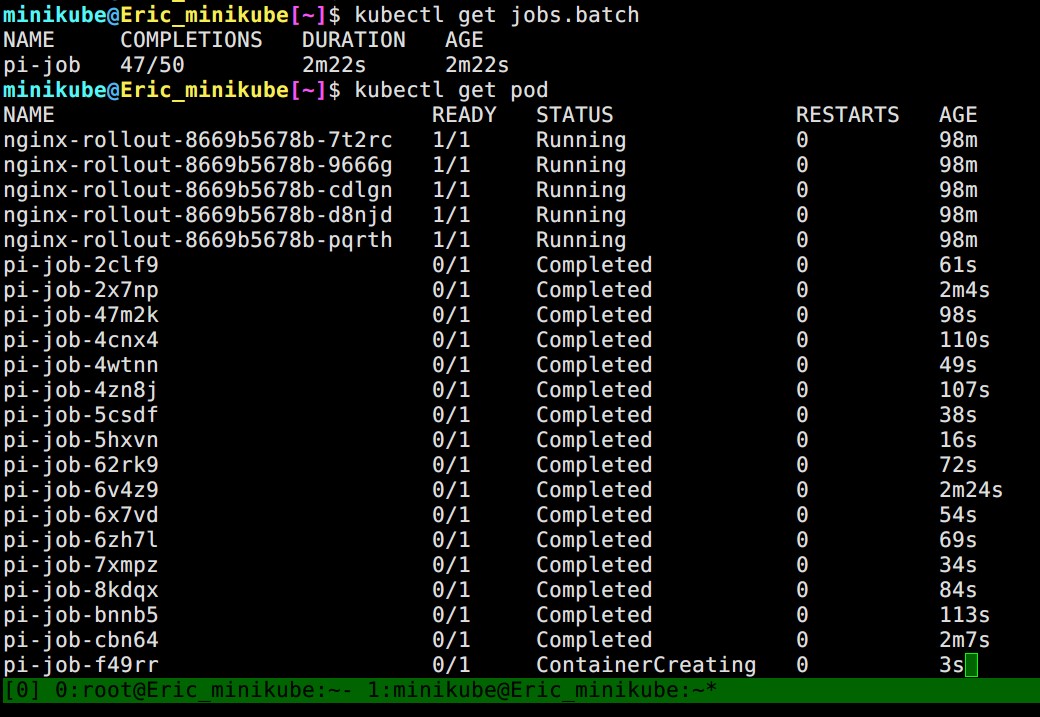The height and width of the screenshot is (717, 1040).
Task: Click the pod name pi-job-47m2k
Action: pyautogui.click(x=81, y=315)
